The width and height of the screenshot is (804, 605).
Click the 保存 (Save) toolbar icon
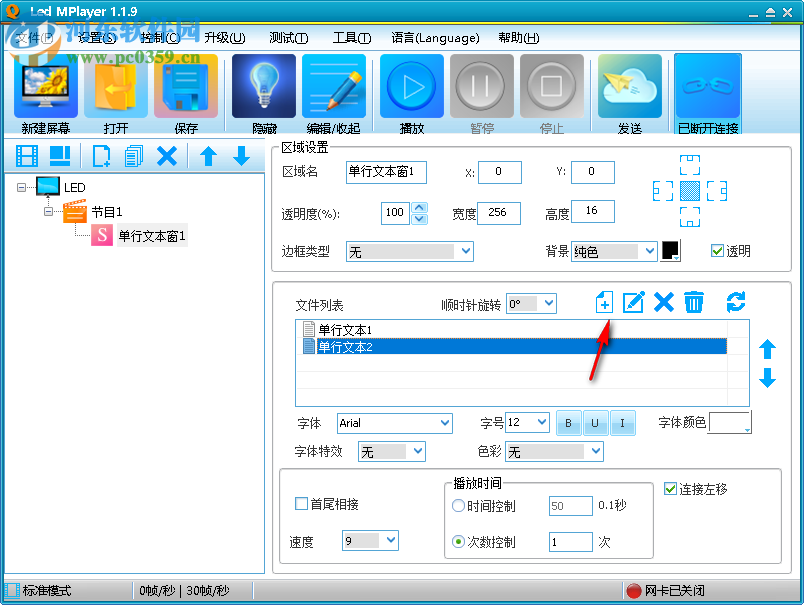coord(187,88)
